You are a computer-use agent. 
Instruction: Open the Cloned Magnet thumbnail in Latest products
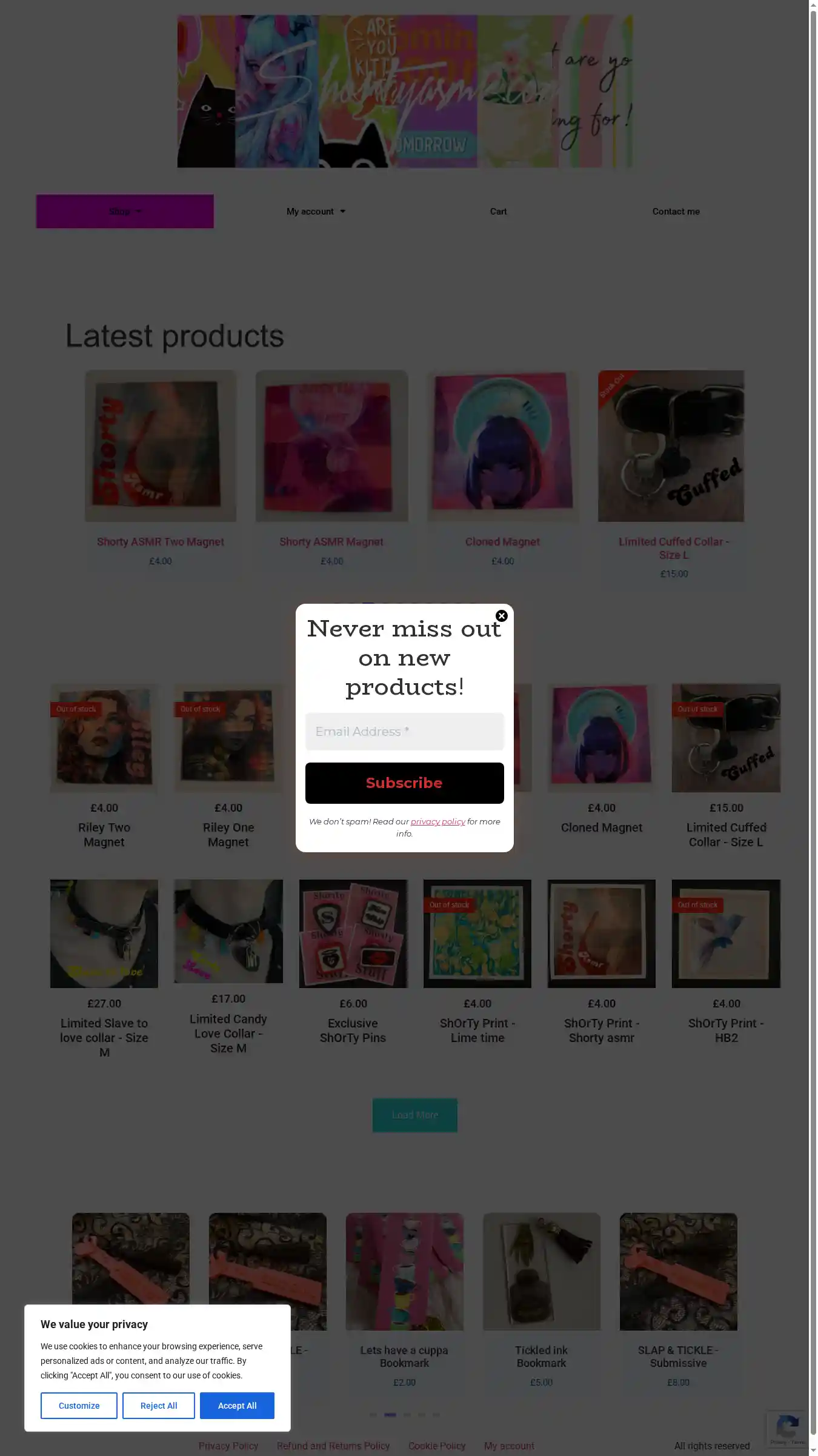(502, 446)
